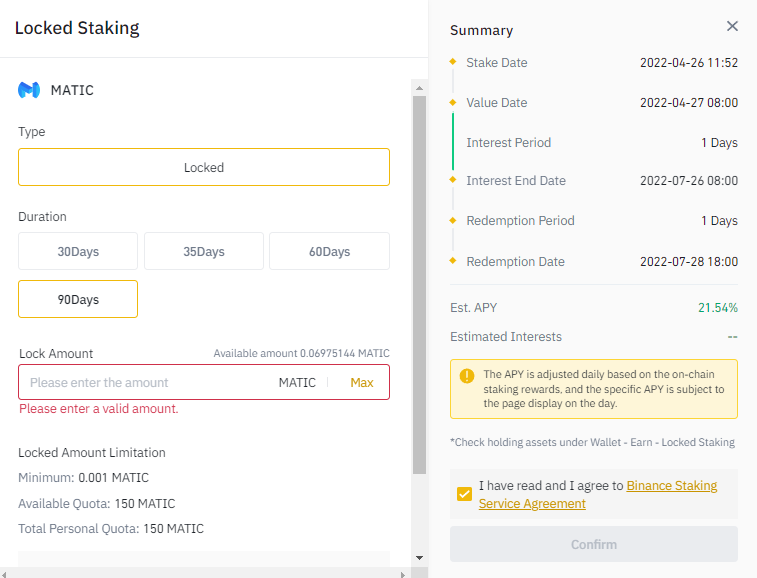
Task: Choose the 90Days duration
Action: pyautogui.click(x=78, y=299)
